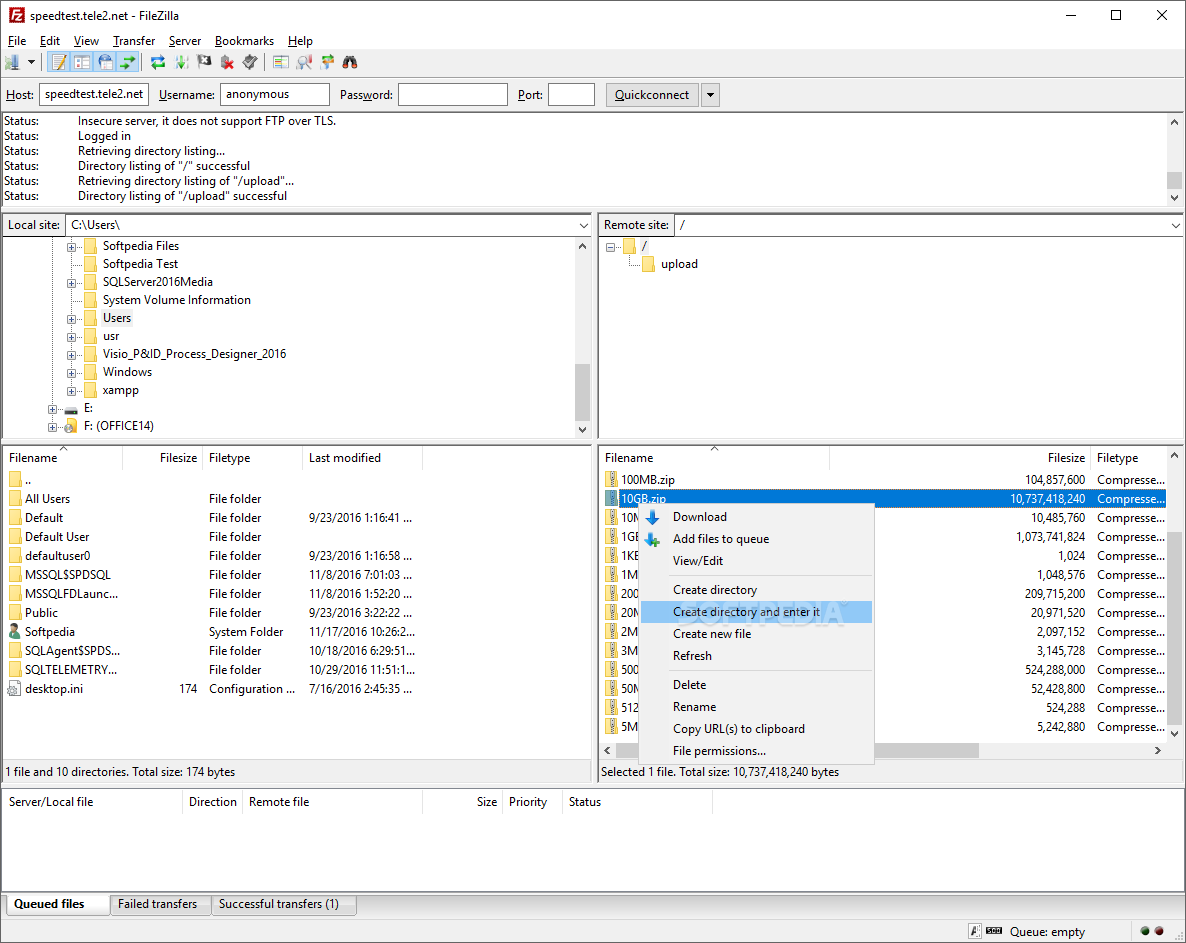1186x943 pixels.
Task: Cancel the current operation flag icon
Action: (x=204, y=63)
